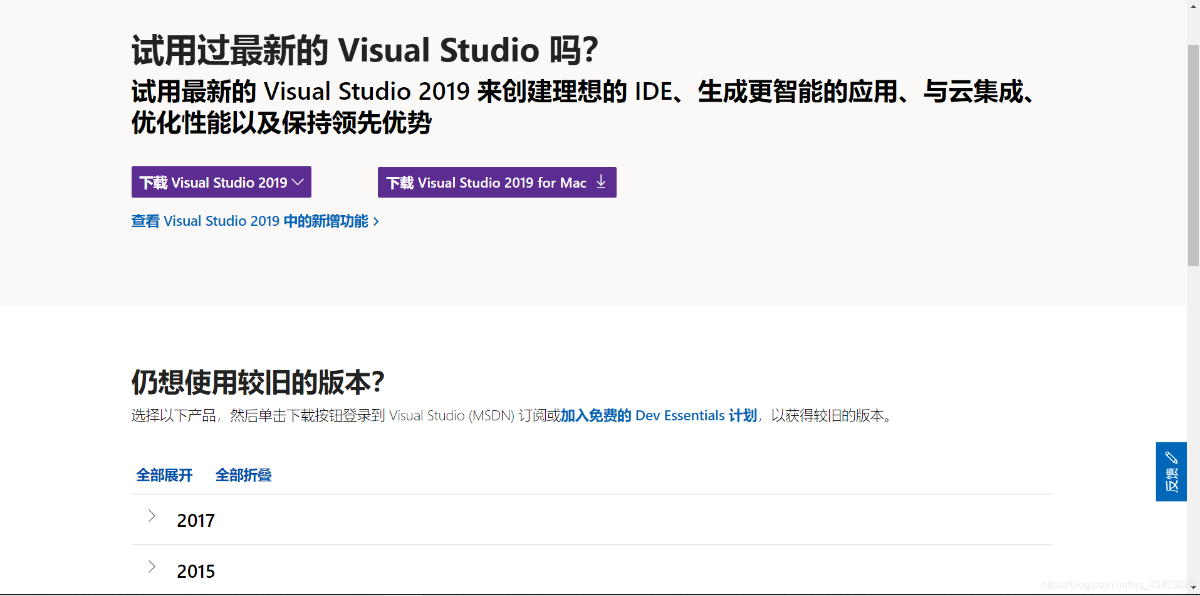Select the 2015 version row label
The height and width of the screenshot is (596, 1200).
pos(196,572)
